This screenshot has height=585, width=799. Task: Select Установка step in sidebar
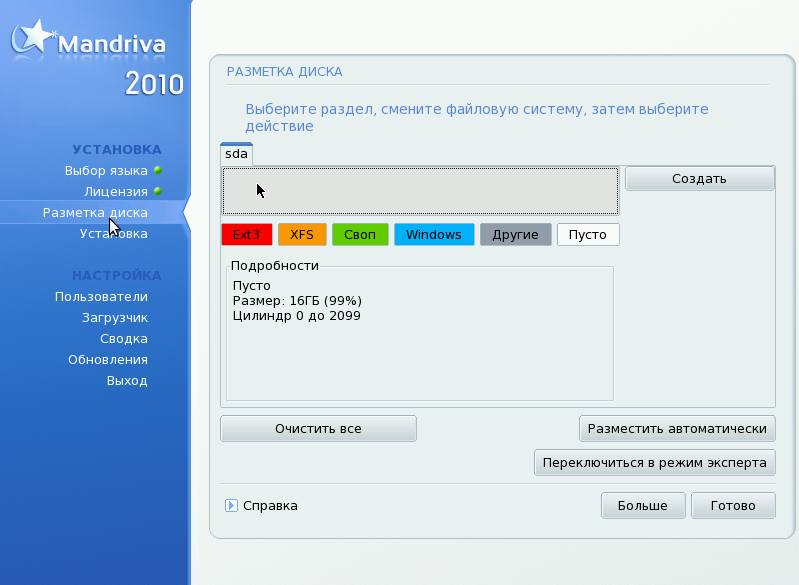click(114, 233)
